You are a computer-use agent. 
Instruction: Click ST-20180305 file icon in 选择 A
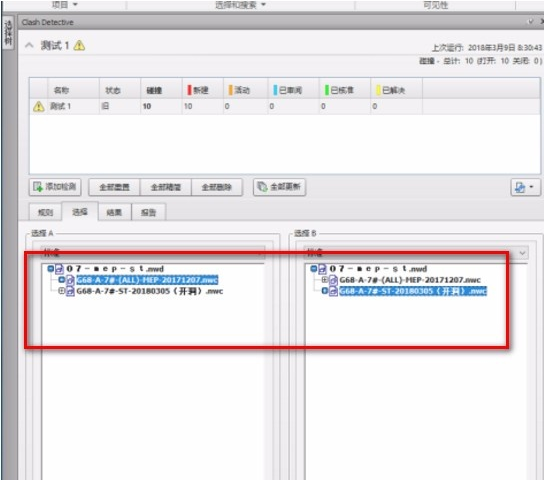point(70,291)
